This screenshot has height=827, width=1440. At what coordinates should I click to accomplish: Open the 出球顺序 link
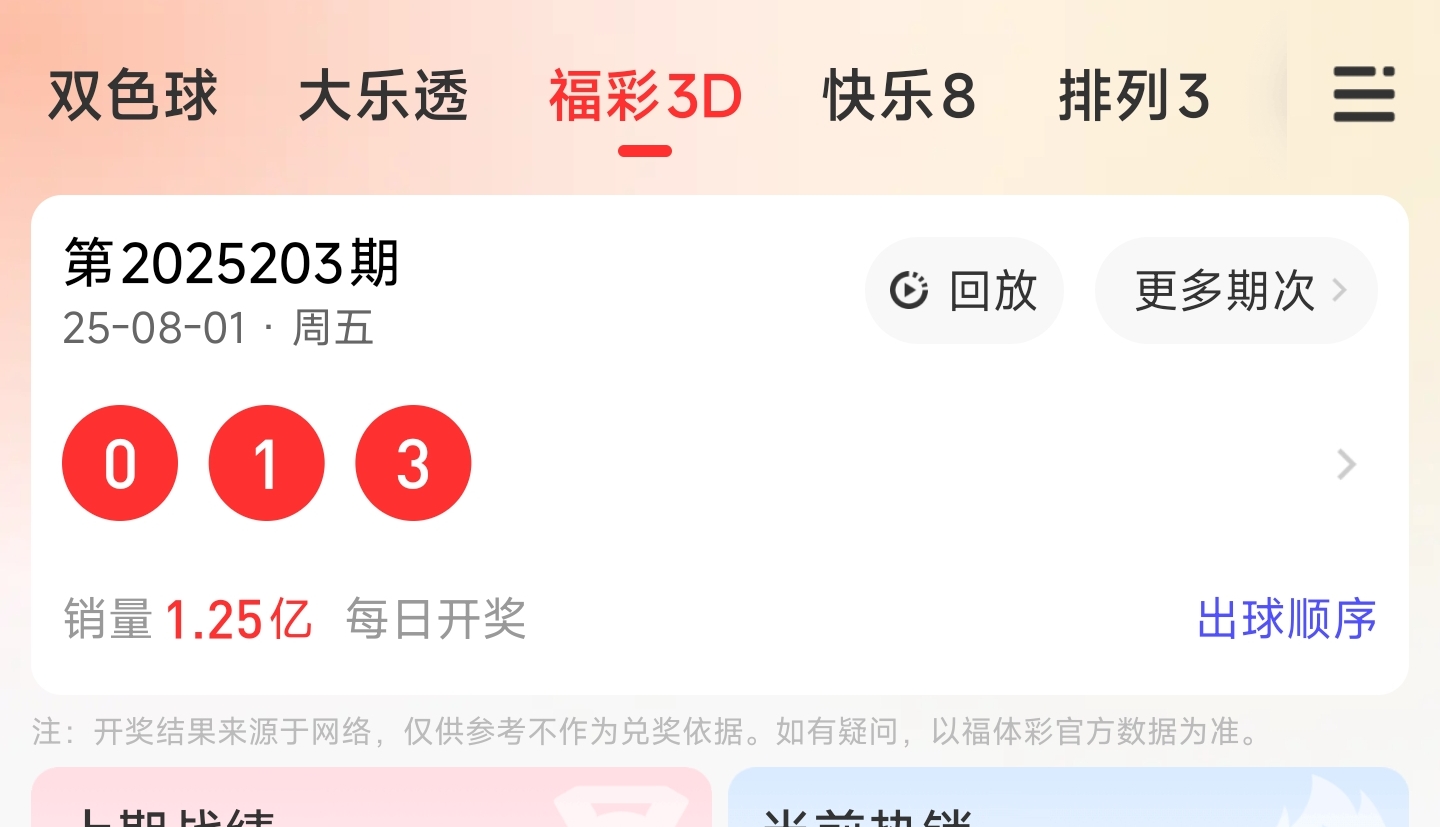[x=1287, y=619]
